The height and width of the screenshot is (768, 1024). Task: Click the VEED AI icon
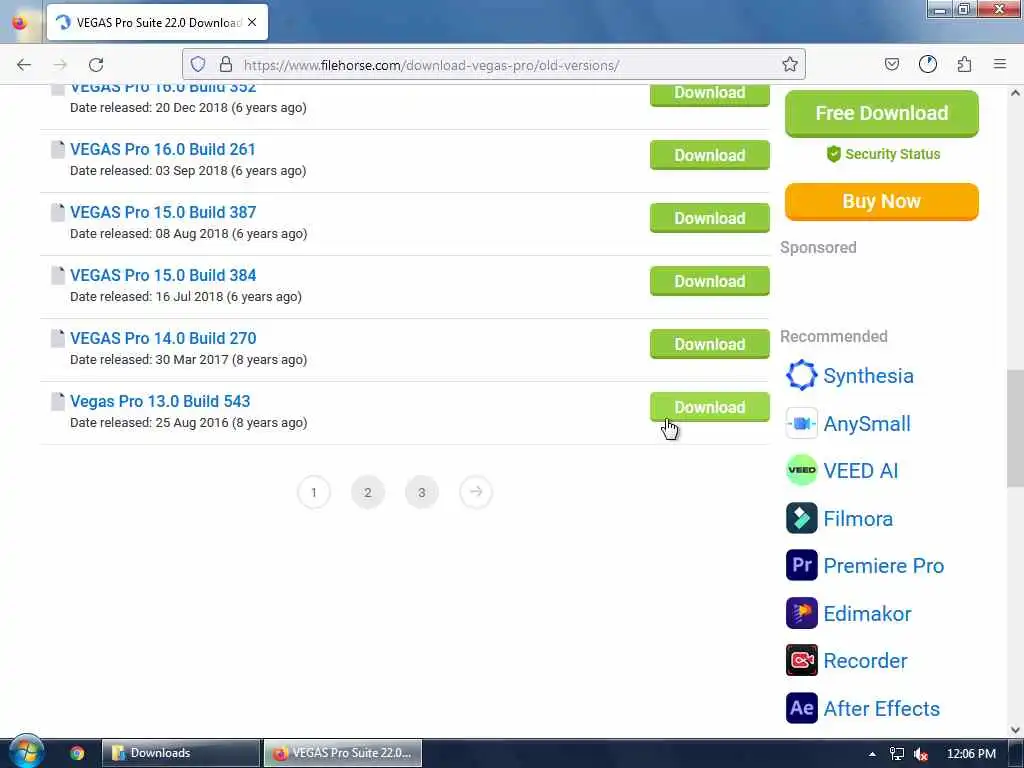pos(801,470)
